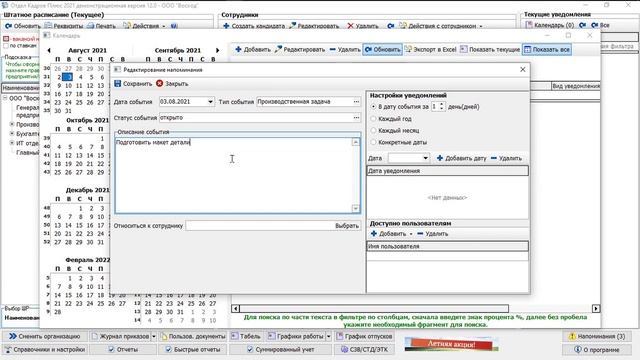This screenshot has height=360, width=640.
Task: Open Напоминания (3) button
Action: click(597, 336)
